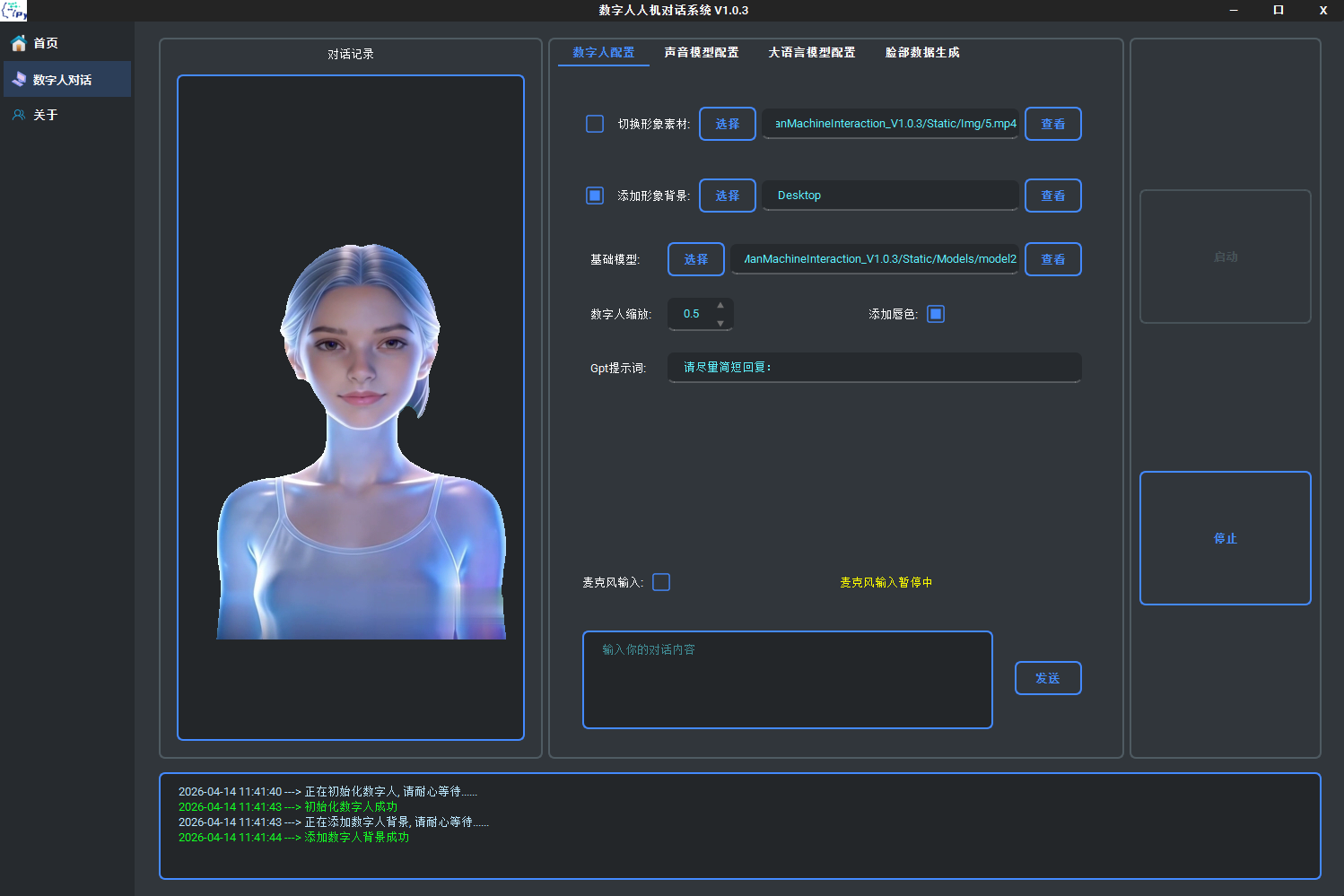This screenshot has width=1344, height=896.
Task: Click the Gpt提示词 input field
Action: tap(874, 368)
